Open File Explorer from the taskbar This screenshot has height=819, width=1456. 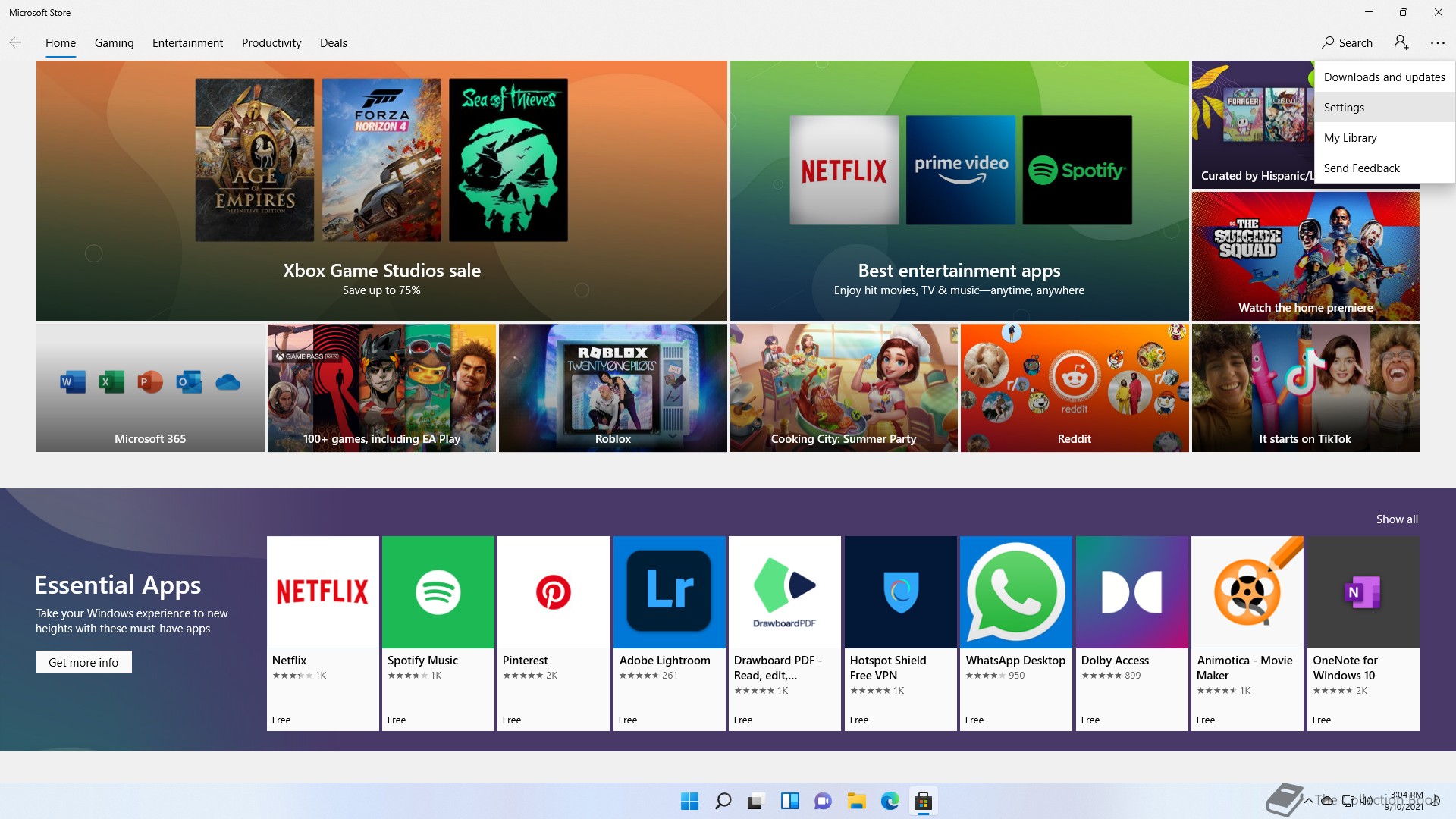tap(856, 801)
